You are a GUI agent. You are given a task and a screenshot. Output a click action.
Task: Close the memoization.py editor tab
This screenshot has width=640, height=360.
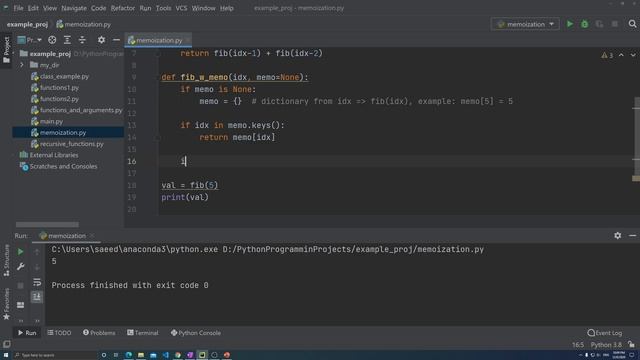[188, 40]
